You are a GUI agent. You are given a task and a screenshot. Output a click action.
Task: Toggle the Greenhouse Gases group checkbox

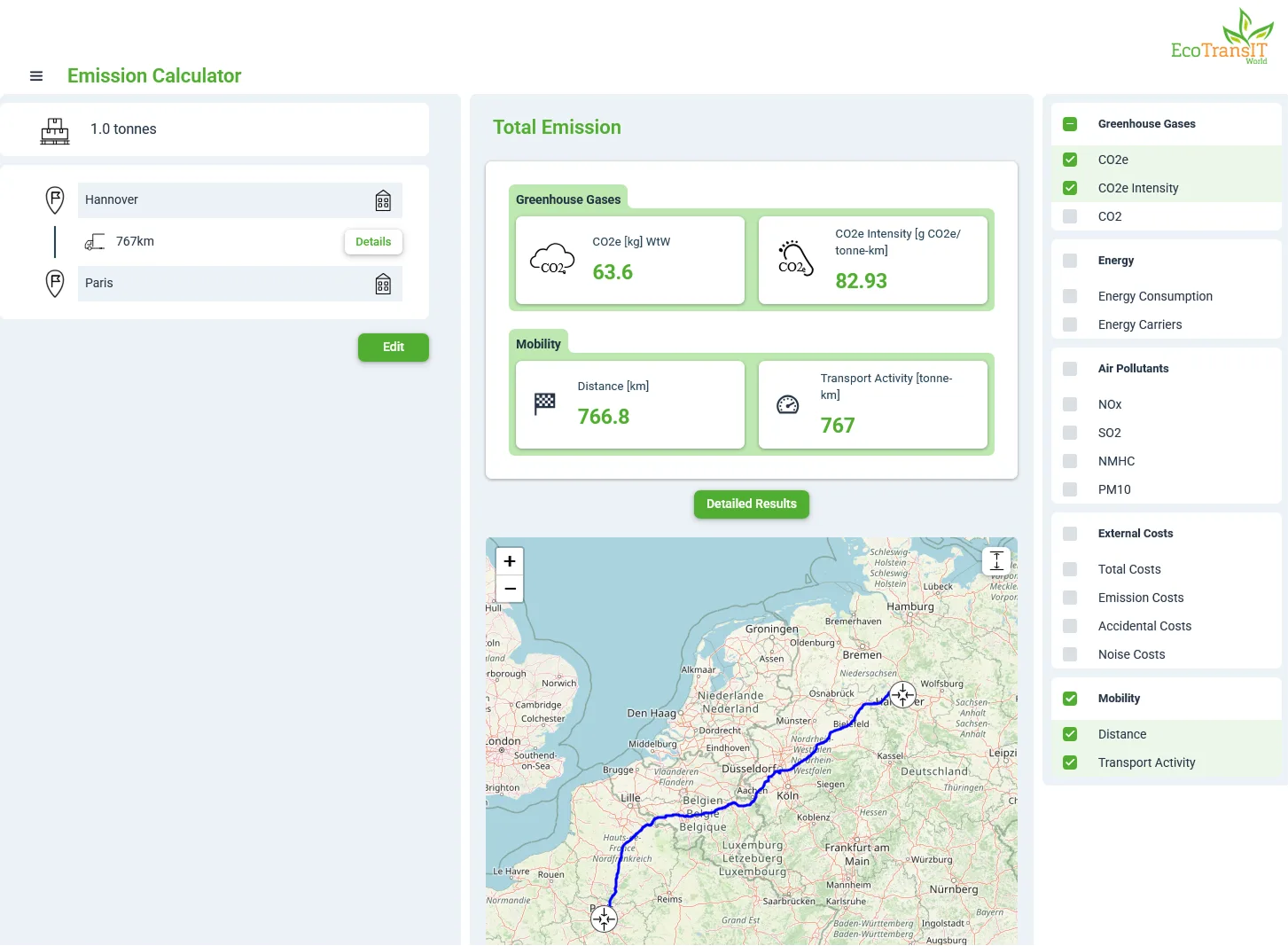click(1070, 124)
